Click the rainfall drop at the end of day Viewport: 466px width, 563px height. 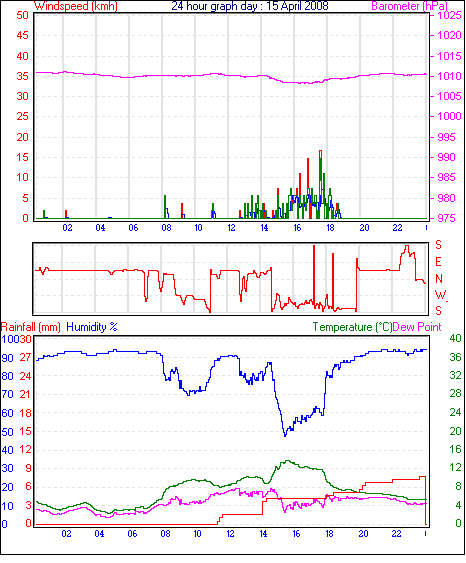tap(425, 501)
